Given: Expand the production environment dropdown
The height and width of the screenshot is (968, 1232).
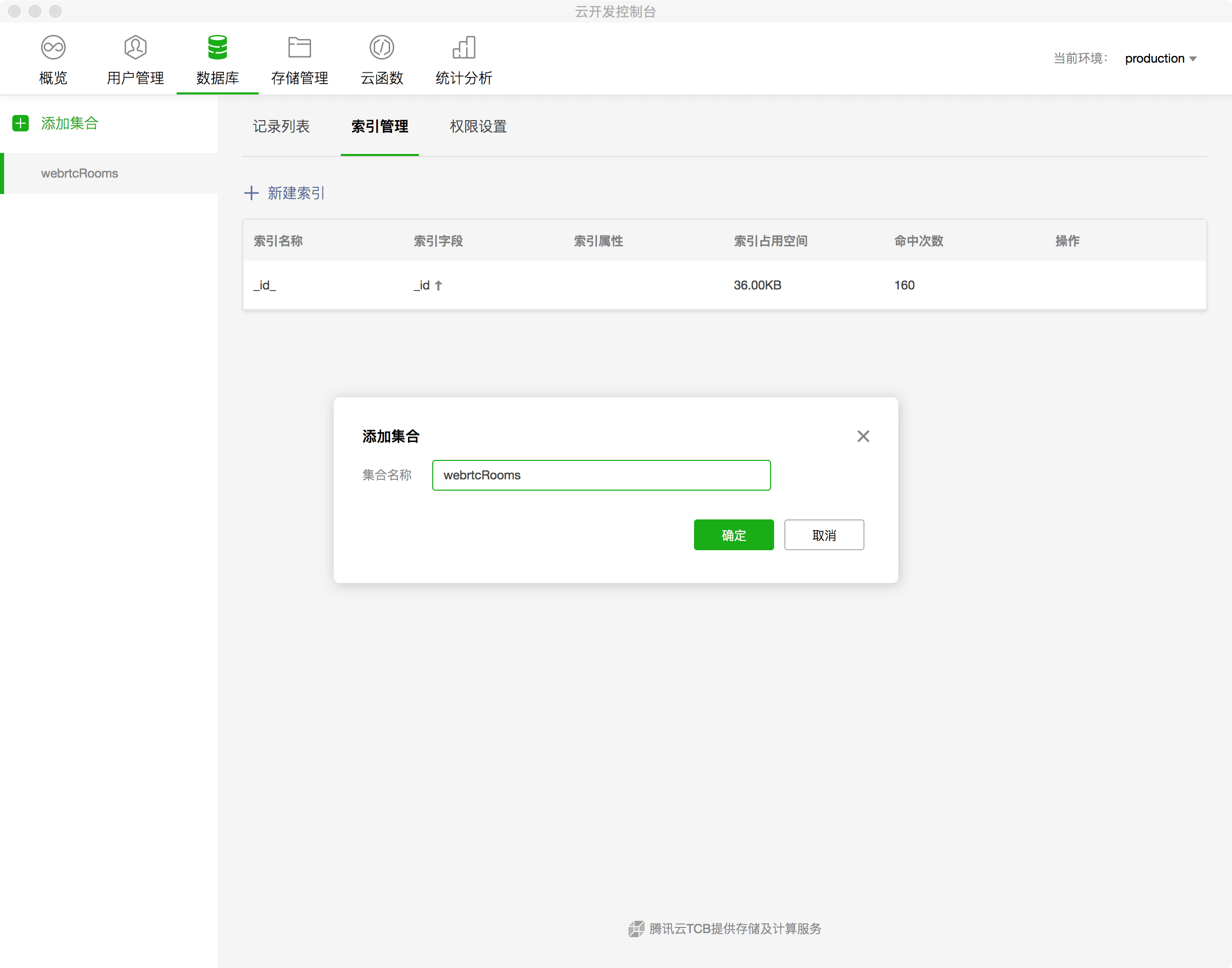Looking at the screenshot, I should [1161, 59].
